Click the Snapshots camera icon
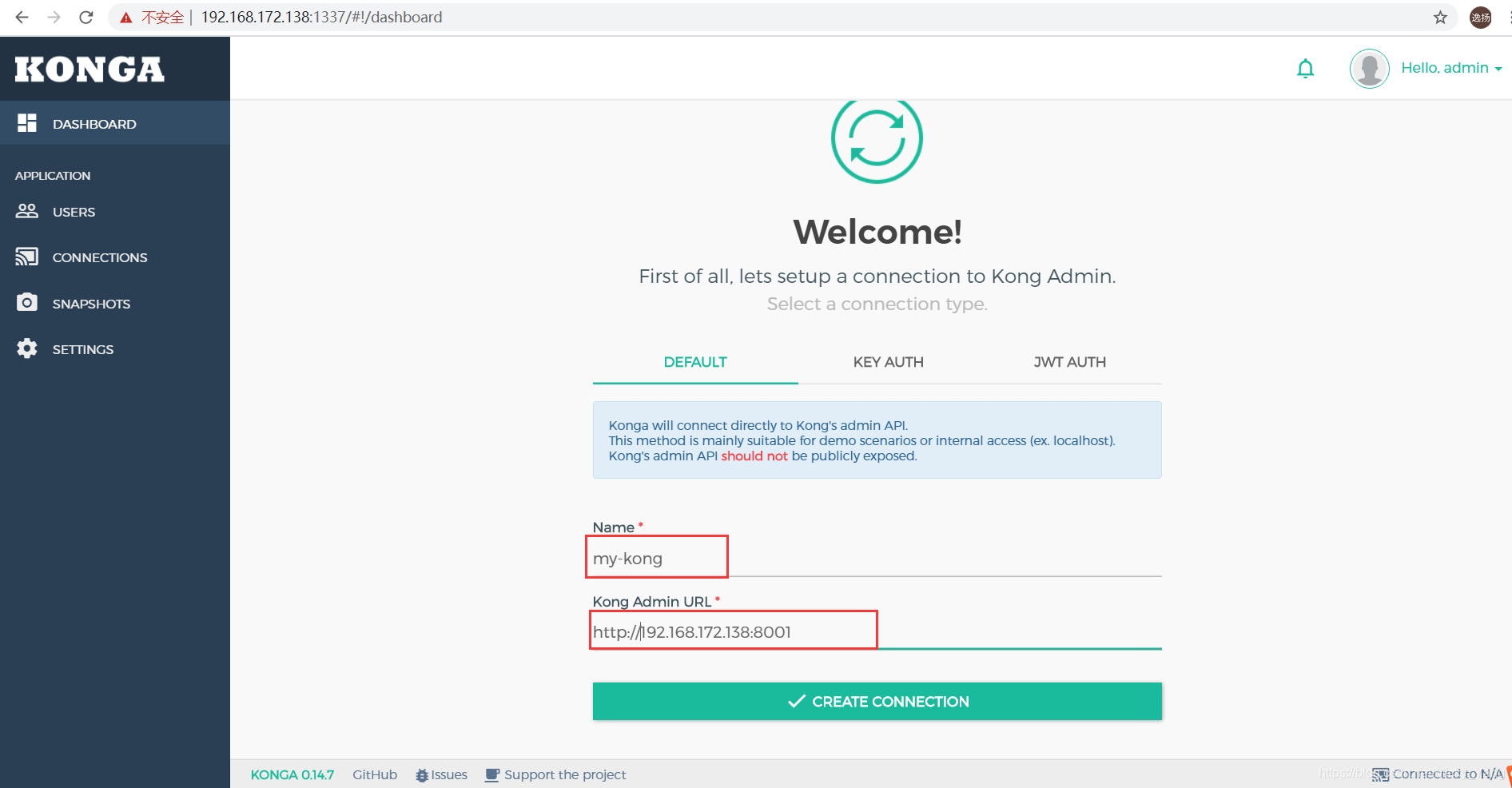Viewport: 1512px width, 788px height. point(27,302)
